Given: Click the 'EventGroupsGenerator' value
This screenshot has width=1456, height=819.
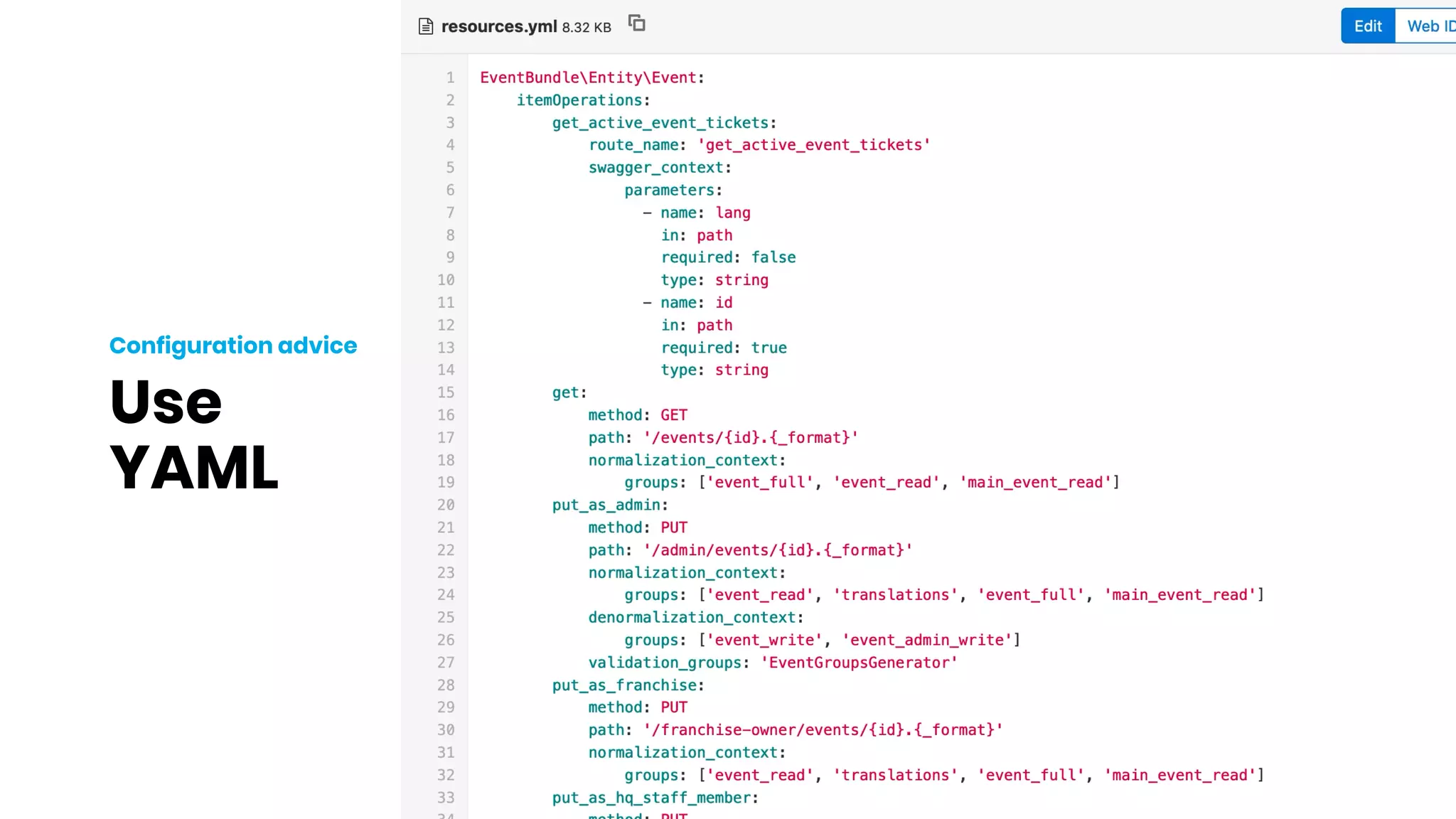Looking at the screenshot, I should 859,663.
